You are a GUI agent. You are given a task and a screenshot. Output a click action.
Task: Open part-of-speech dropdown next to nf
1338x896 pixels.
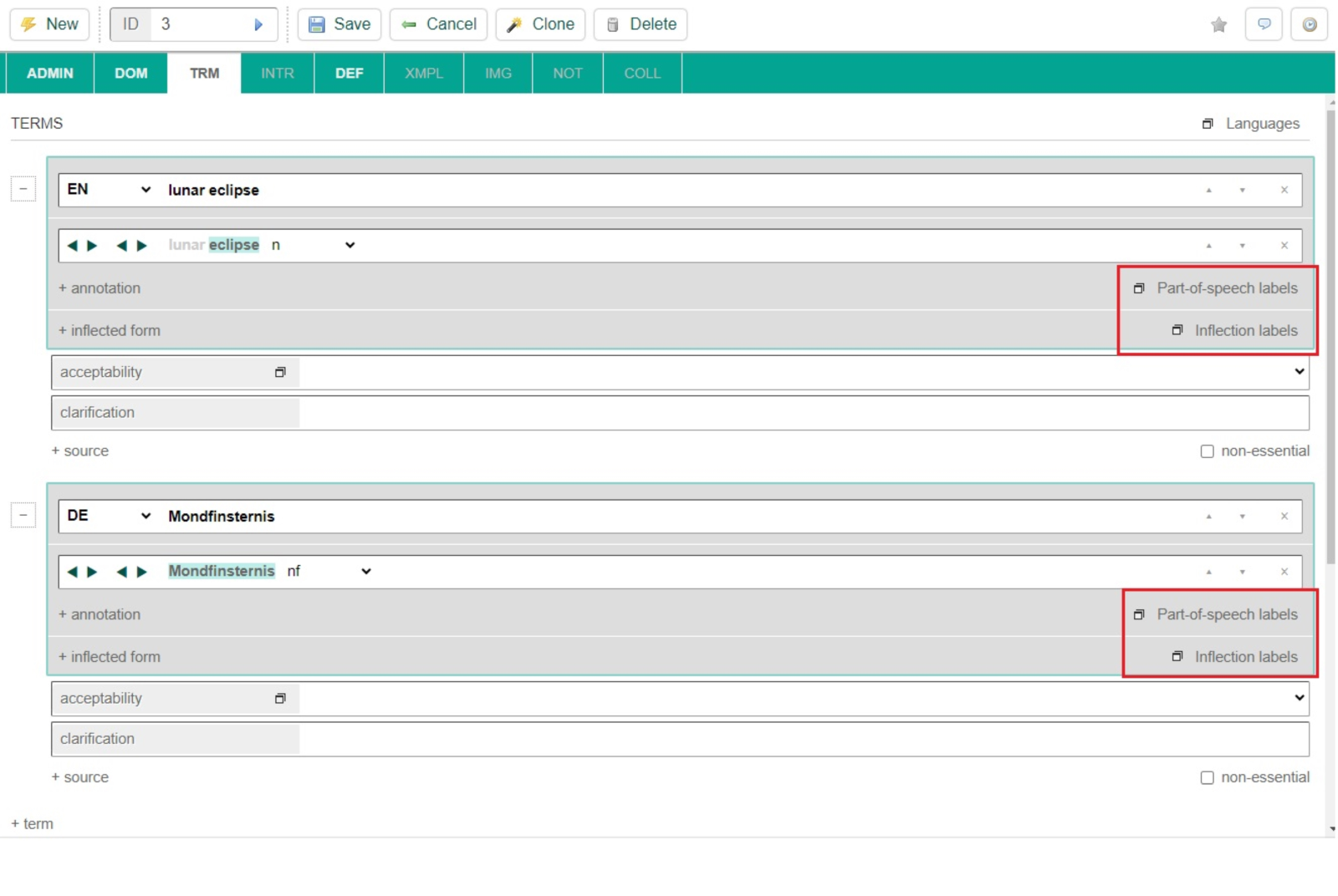tap(365, 571)
